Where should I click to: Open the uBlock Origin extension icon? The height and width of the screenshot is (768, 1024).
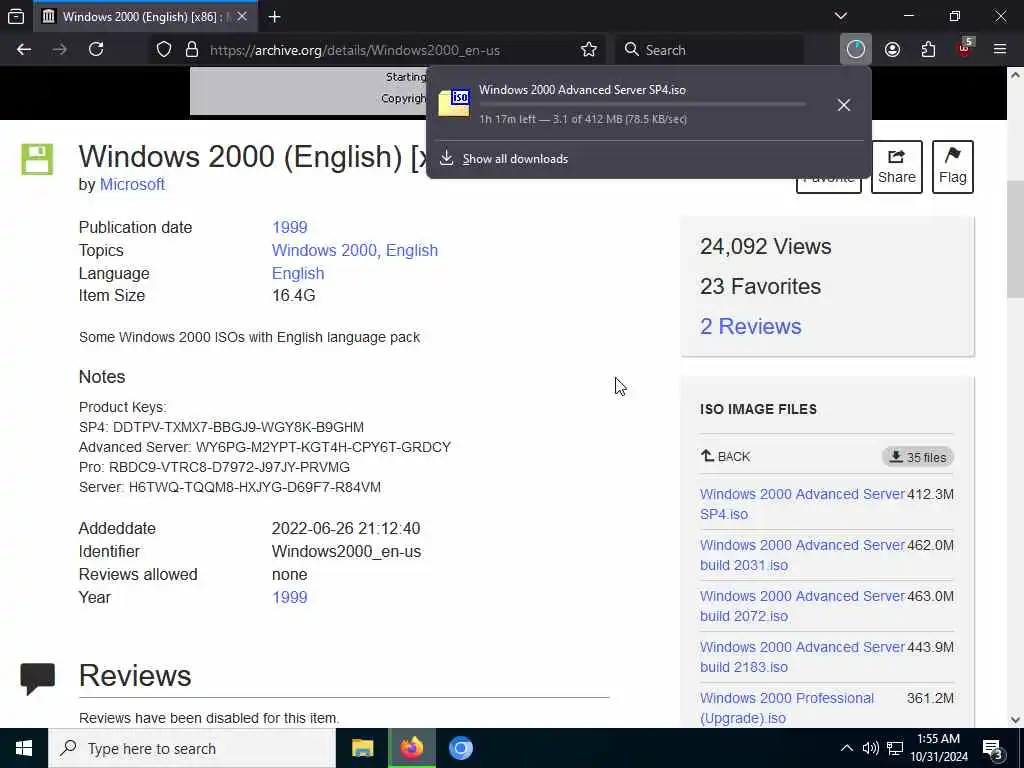965,48
